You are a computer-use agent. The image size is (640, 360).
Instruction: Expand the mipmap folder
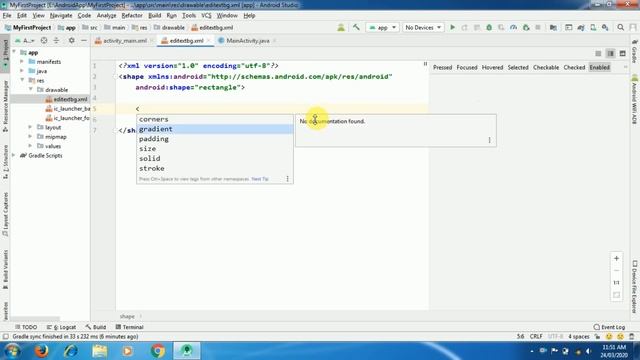pos(30,137)
